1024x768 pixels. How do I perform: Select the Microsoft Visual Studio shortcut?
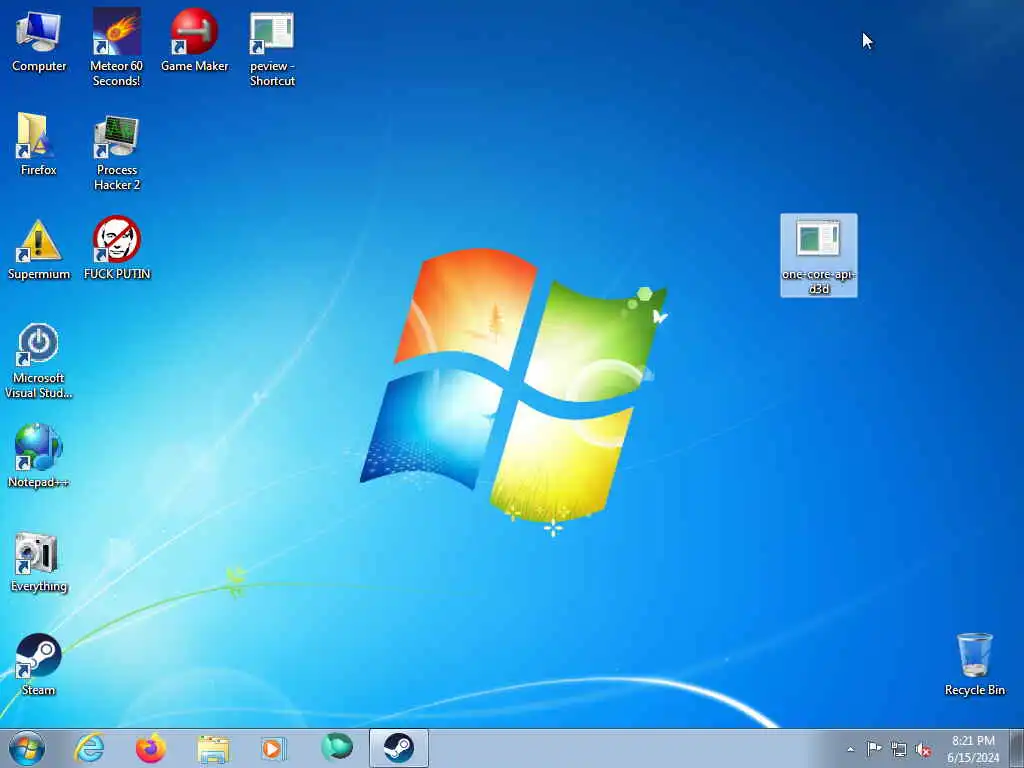39,360
